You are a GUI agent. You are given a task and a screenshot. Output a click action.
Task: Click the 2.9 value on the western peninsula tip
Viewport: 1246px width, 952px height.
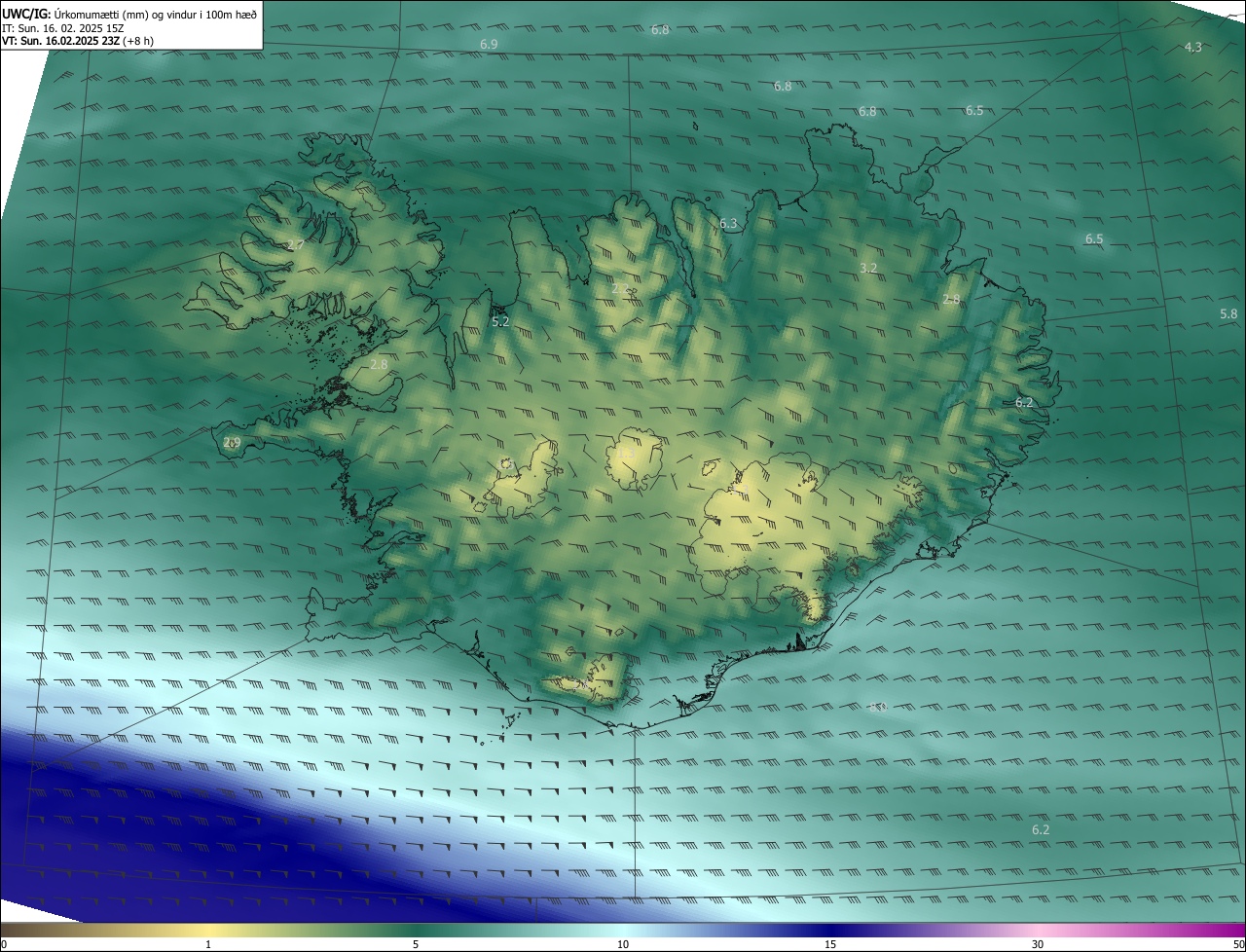(232, 442)
